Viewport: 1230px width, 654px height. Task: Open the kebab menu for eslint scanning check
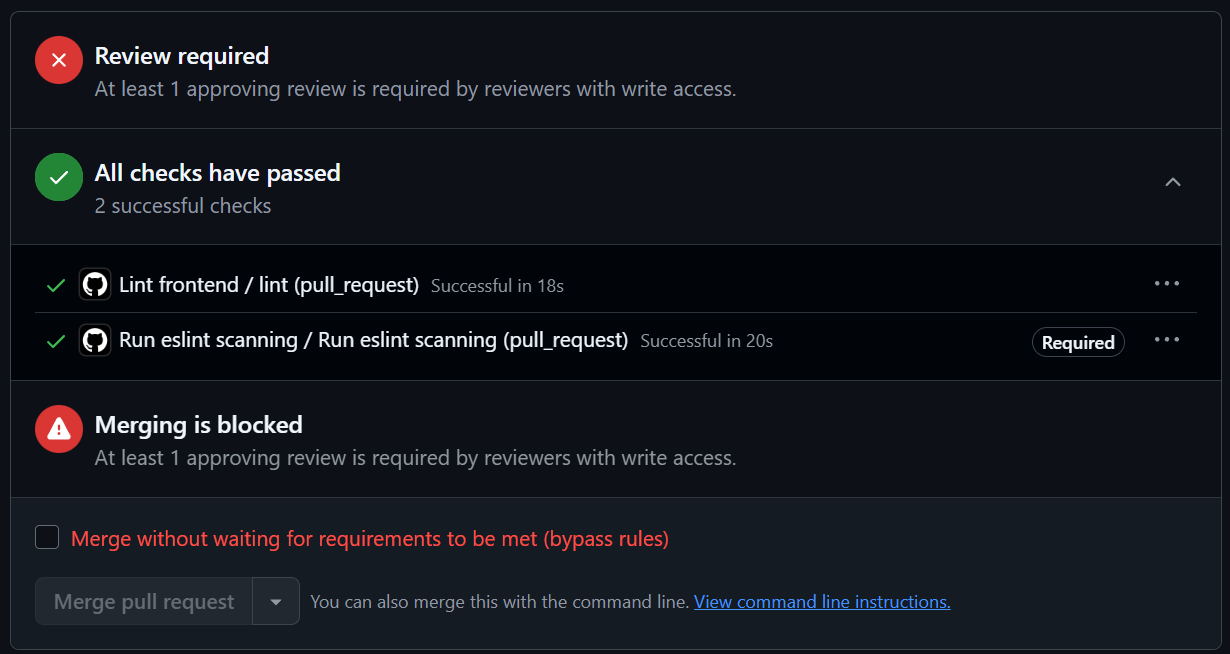(x=1166, y=341)
